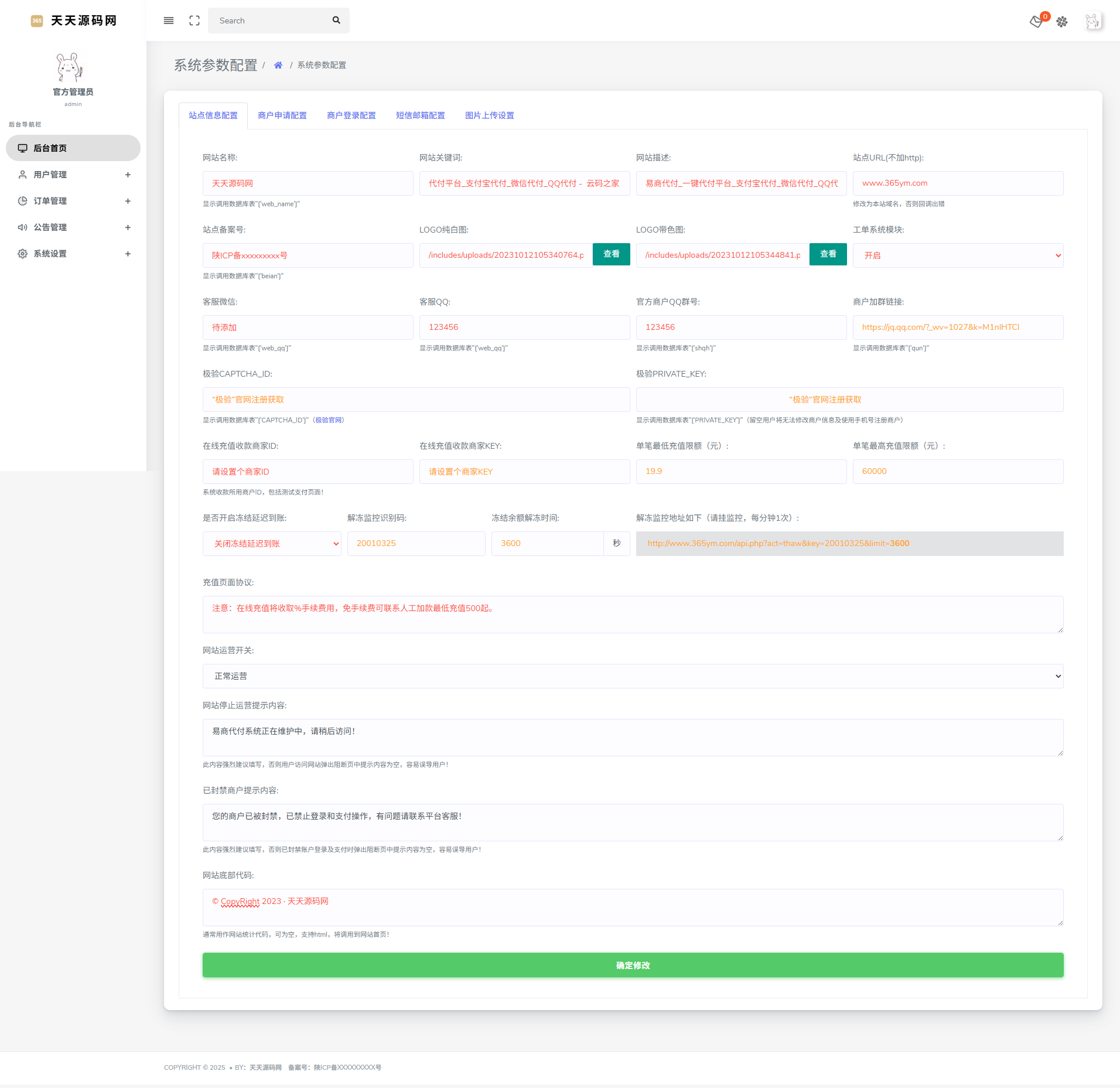
Task: Click the green 确定修改 button
Action: click(633, 965)
